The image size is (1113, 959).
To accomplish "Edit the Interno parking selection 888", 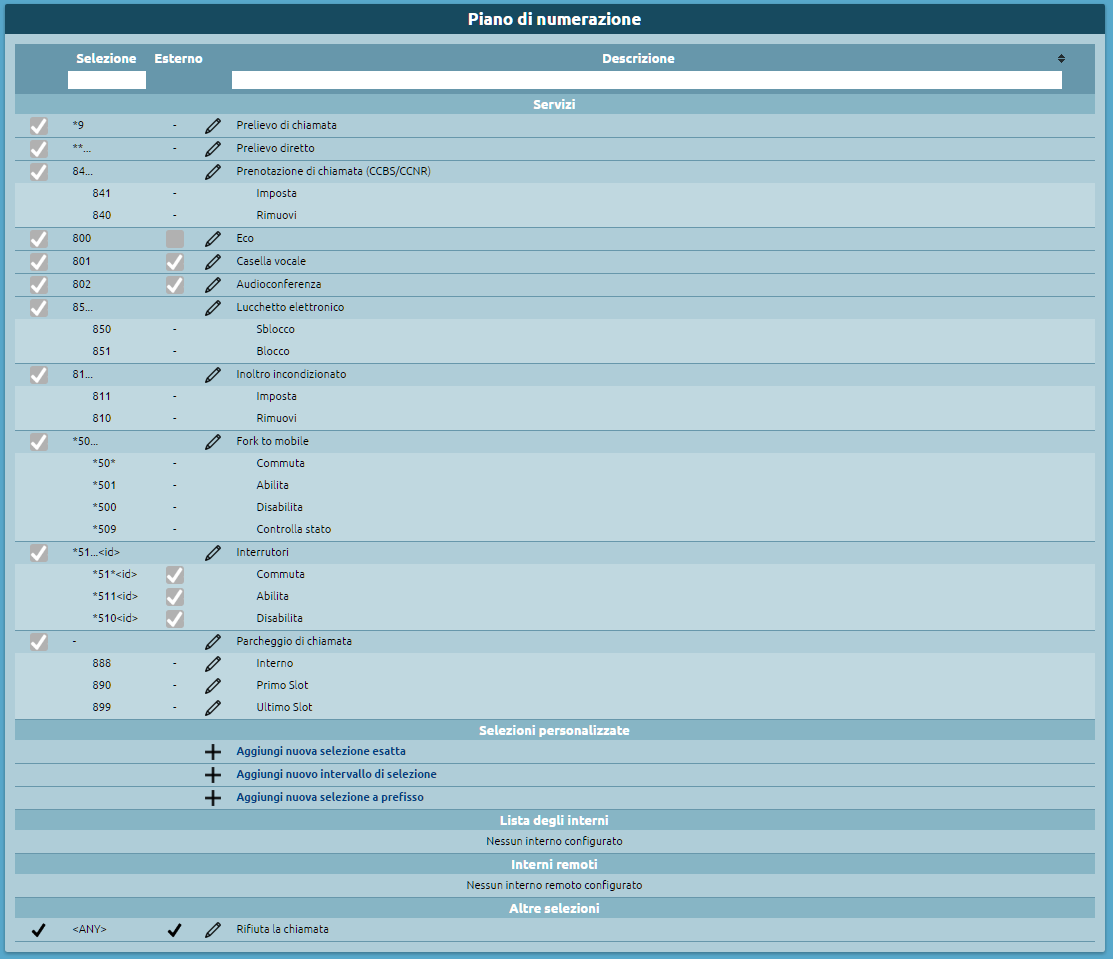I will pyautogui.click(x=212, y=664).
